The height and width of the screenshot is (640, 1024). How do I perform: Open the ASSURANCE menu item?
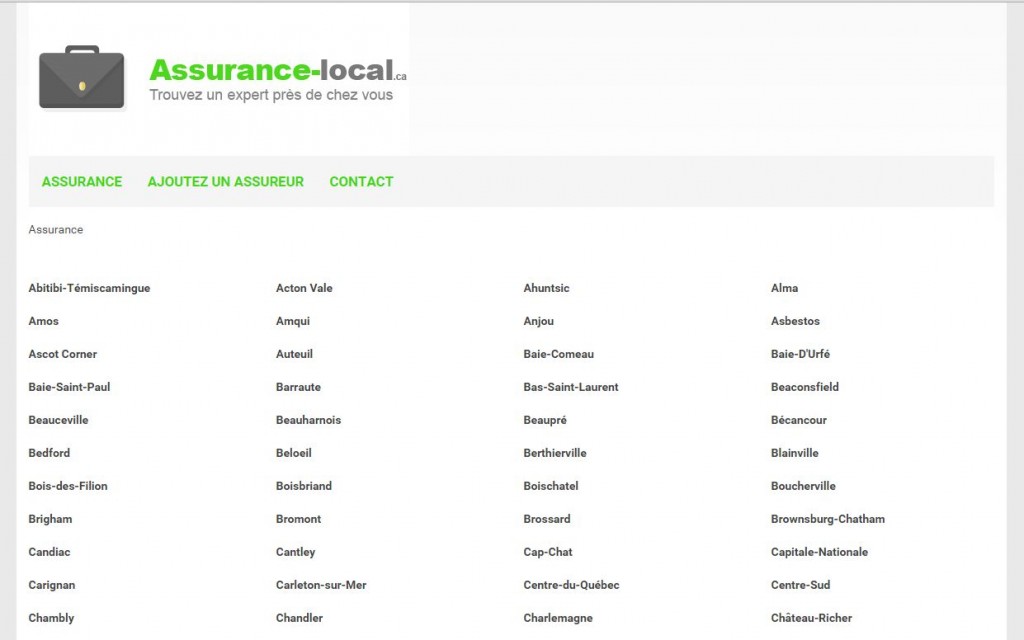click(x=81, y=181)
